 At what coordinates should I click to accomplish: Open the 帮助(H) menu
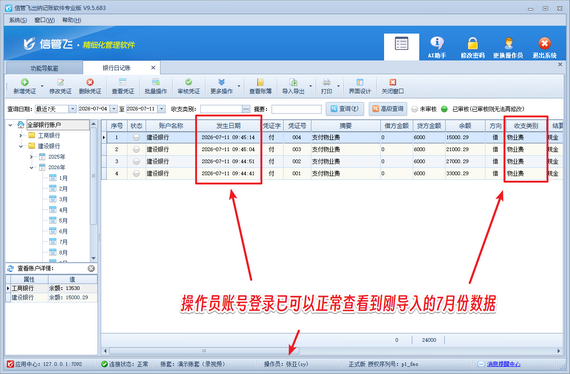click(72, 20)
